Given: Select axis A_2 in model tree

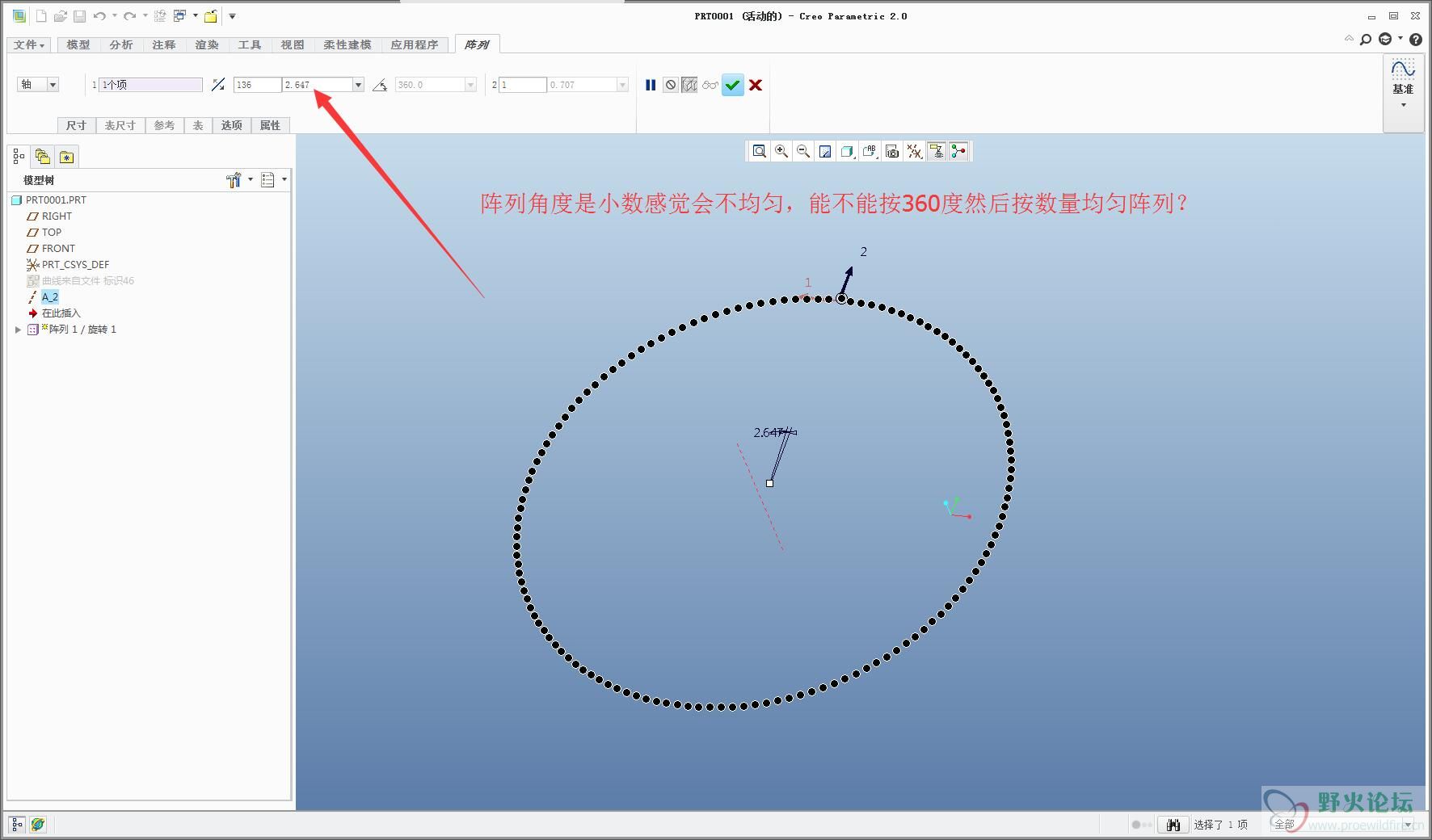Looking at the screenshot, I should click(44, 296).
